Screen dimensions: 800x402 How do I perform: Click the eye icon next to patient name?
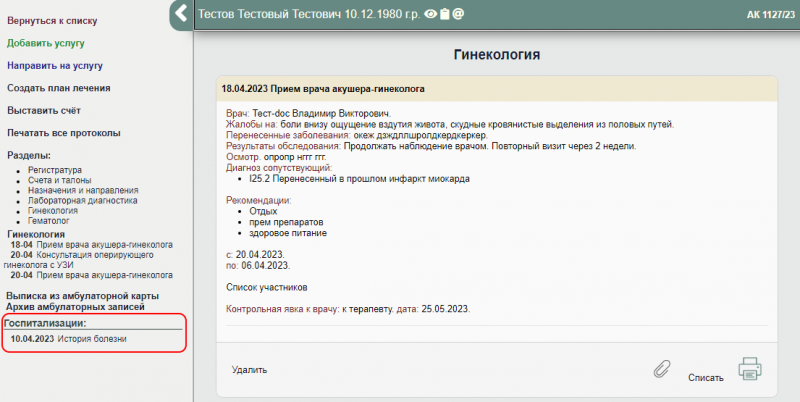(430, 15)
